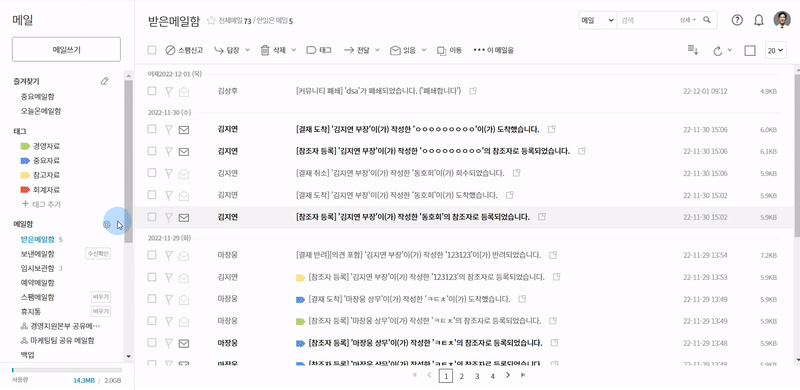Click the new-window icon on 커뮤니티 폐쇄 mail

click(473, 91)
